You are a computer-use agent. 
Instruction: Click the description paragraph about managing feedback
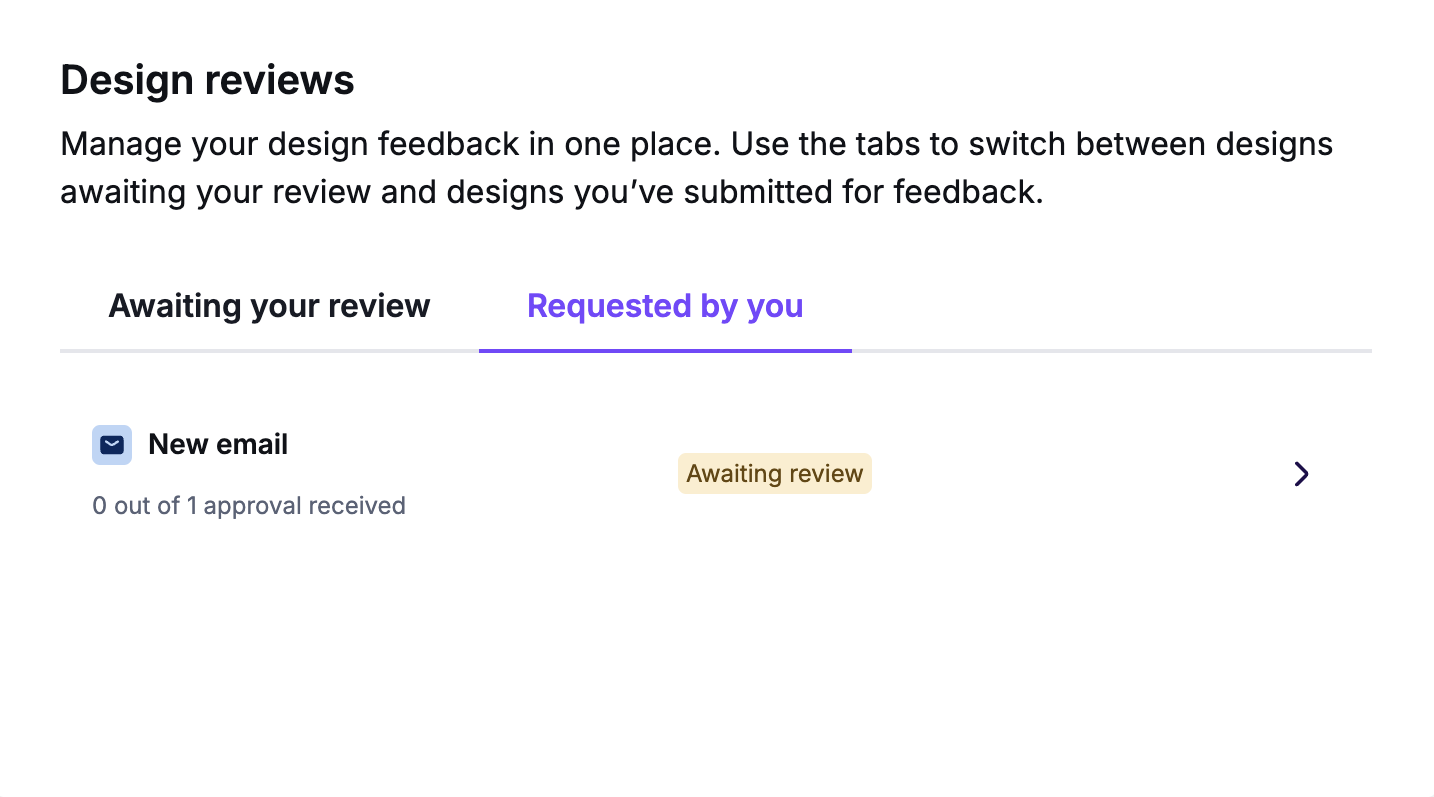697,168
